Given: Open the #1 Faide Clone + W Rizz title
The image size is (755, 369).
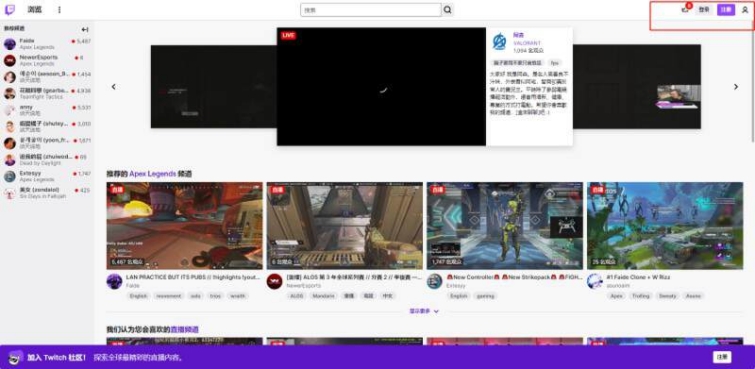Looking at the screenshot, I should [638, 277].
